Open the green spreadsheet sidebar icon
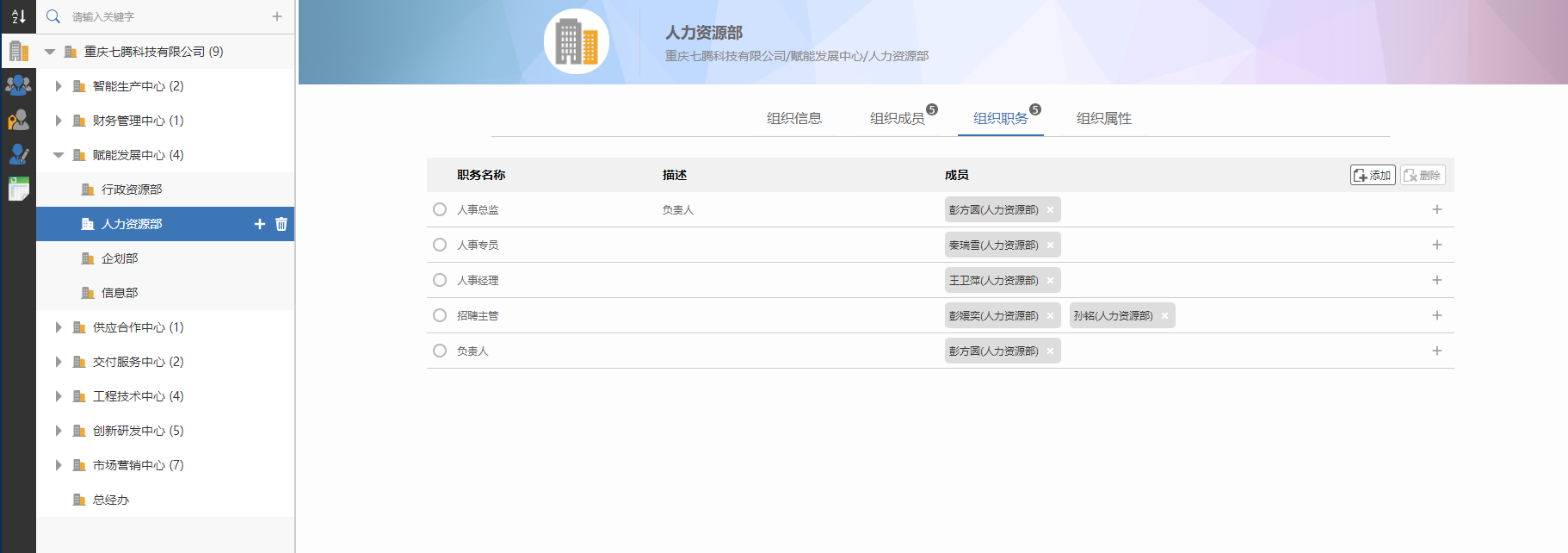The width and height of the screenshot is (1568, 553). [x=18, y=188]
